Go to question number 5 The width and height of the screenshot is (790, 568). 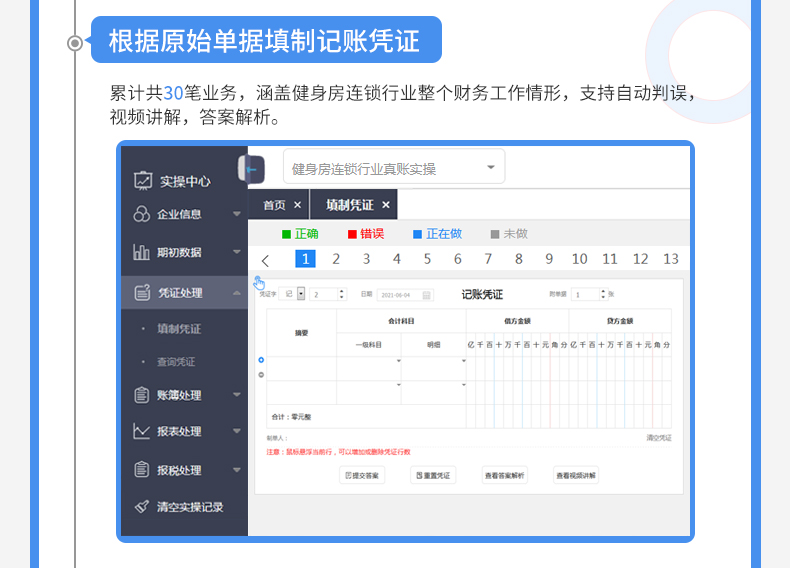427,259
